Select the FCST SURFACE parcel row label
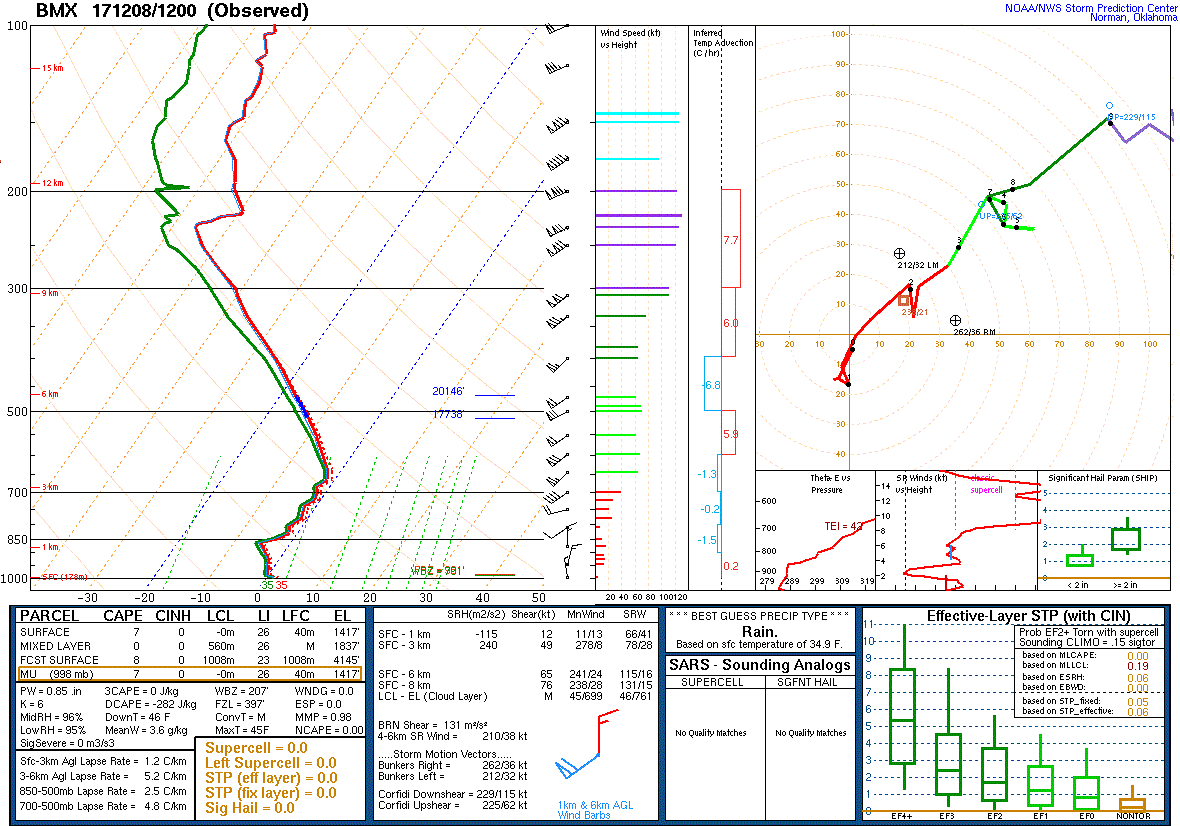1180x826 pixels. coord(59,660)
